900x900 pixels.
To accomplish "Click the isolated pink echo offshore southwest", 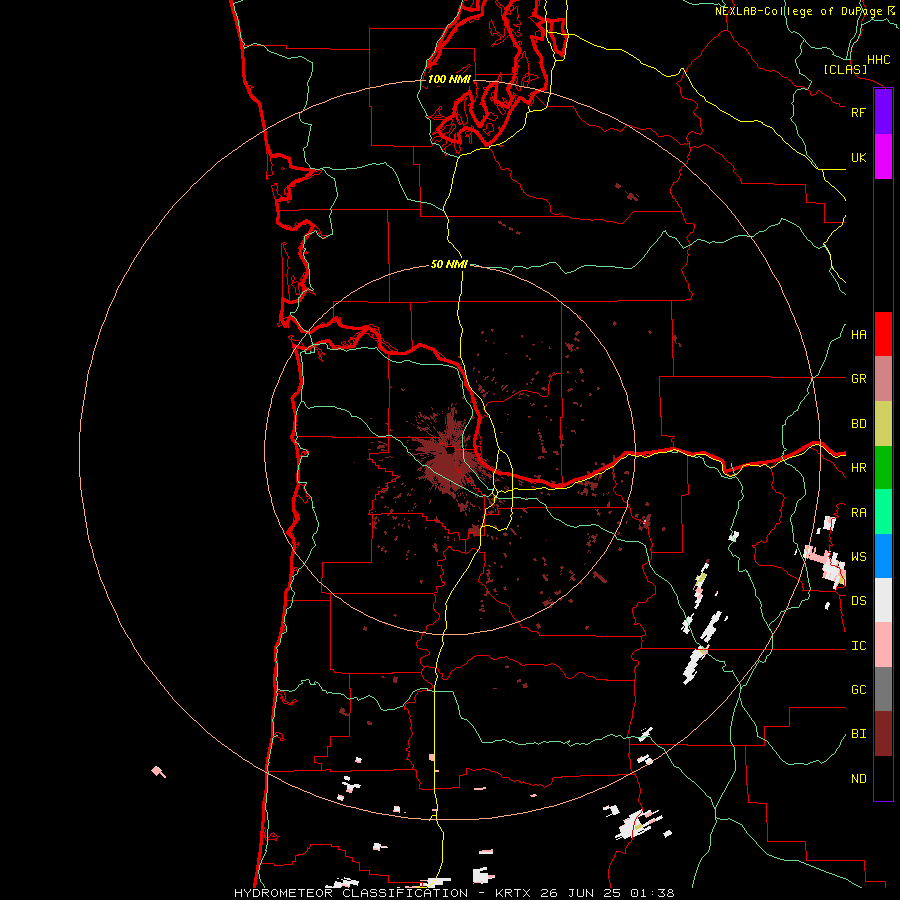I will pos(158,771).
